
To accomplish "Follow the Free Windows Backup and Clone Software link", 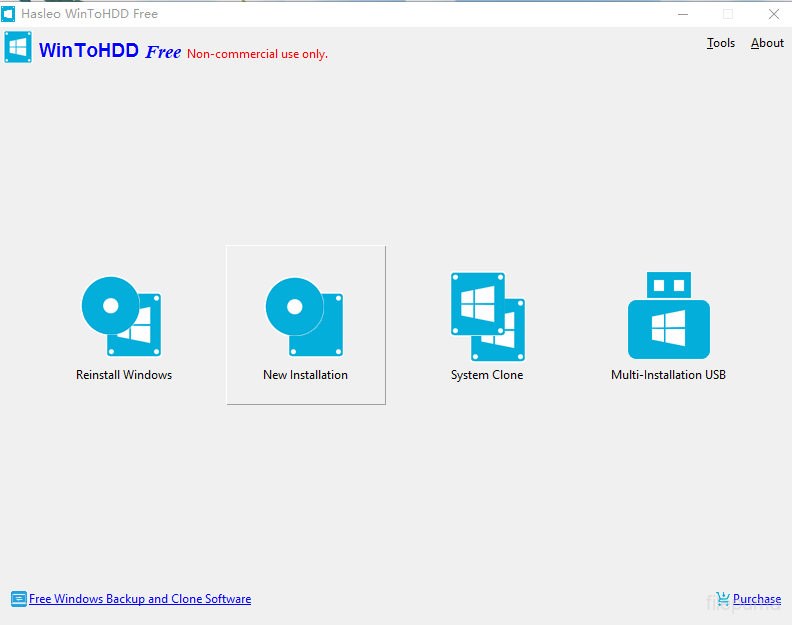I will coord(140,599).
